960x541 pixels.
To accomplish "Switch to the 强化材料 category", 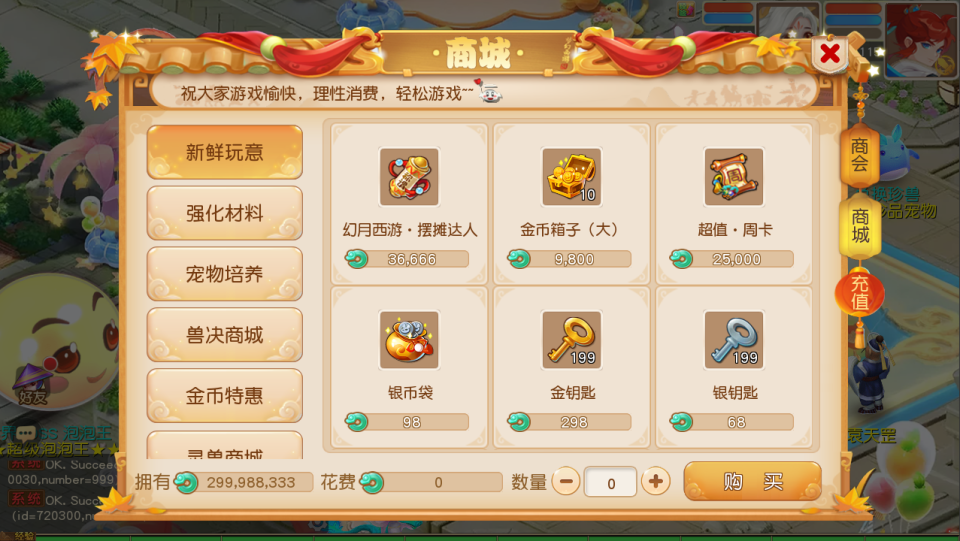I will [225, 213].
